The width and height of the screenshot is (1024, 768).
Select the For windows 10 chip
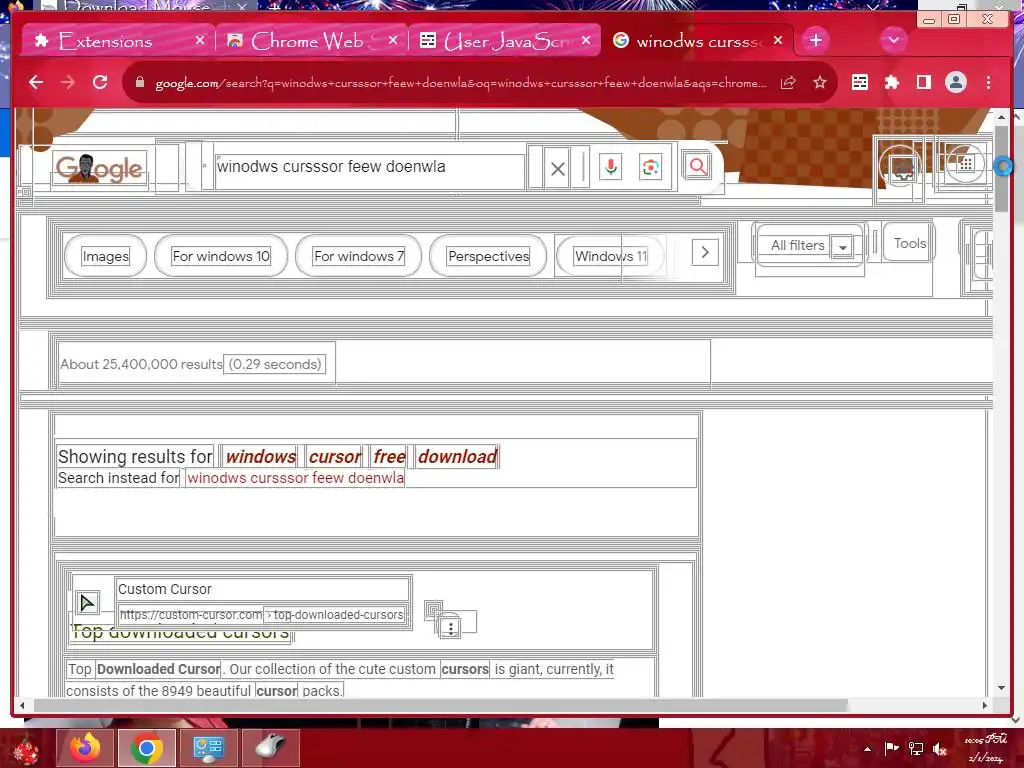point(221,256)
